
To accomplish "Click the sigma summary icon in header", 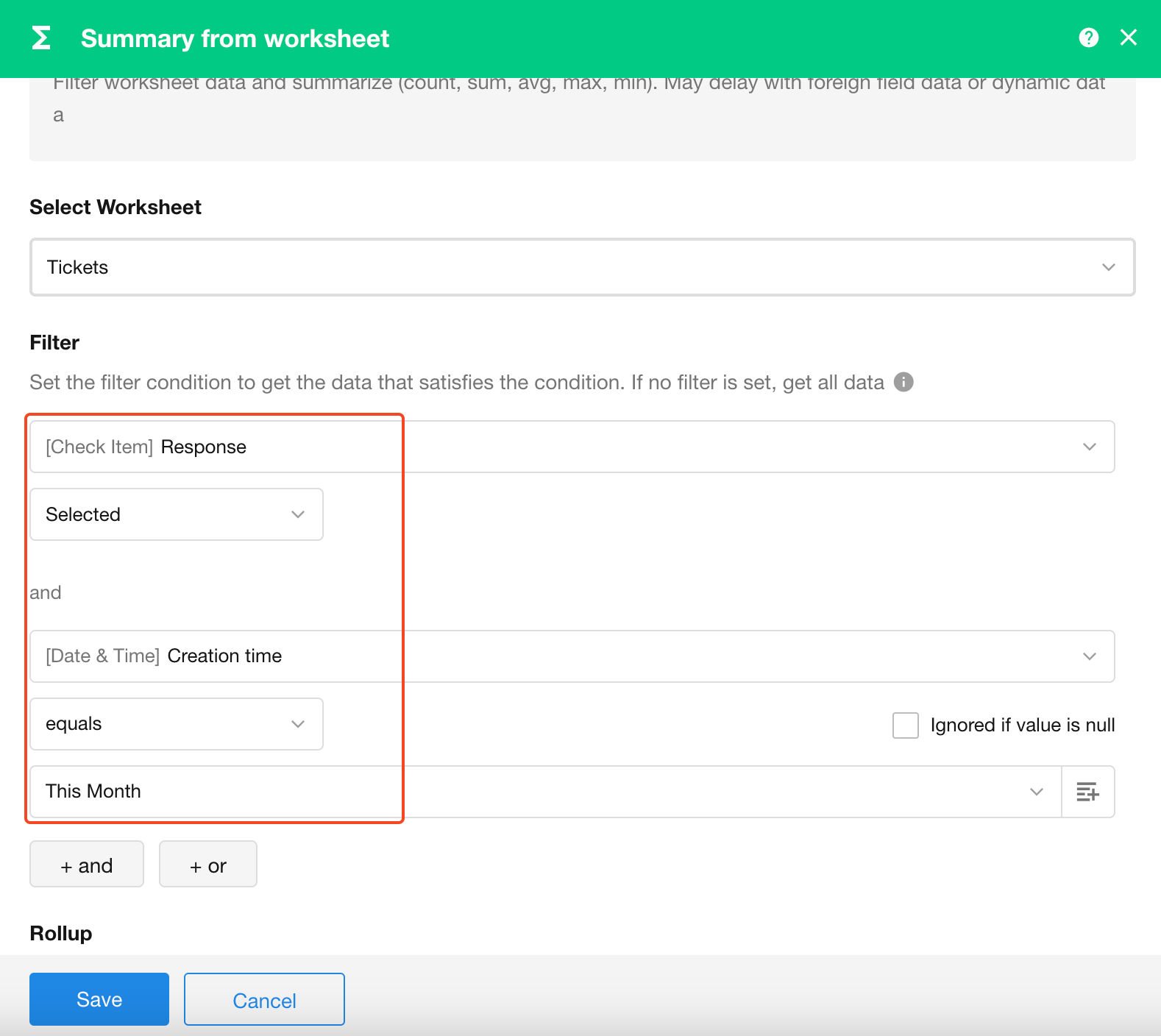I will point(41,38).
